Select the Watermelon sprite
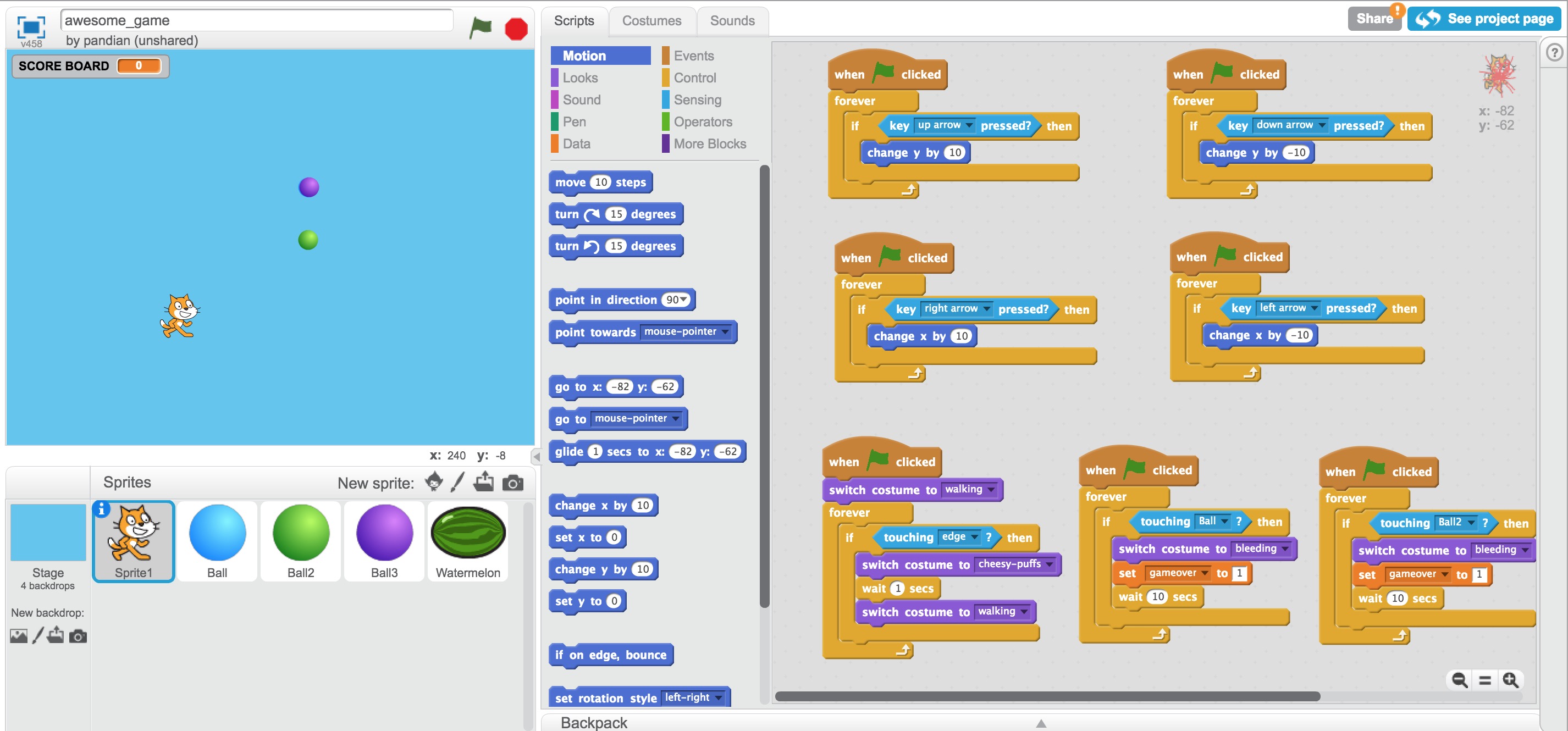The height and width of the screenshot is (731, 1568). point(467,540)
